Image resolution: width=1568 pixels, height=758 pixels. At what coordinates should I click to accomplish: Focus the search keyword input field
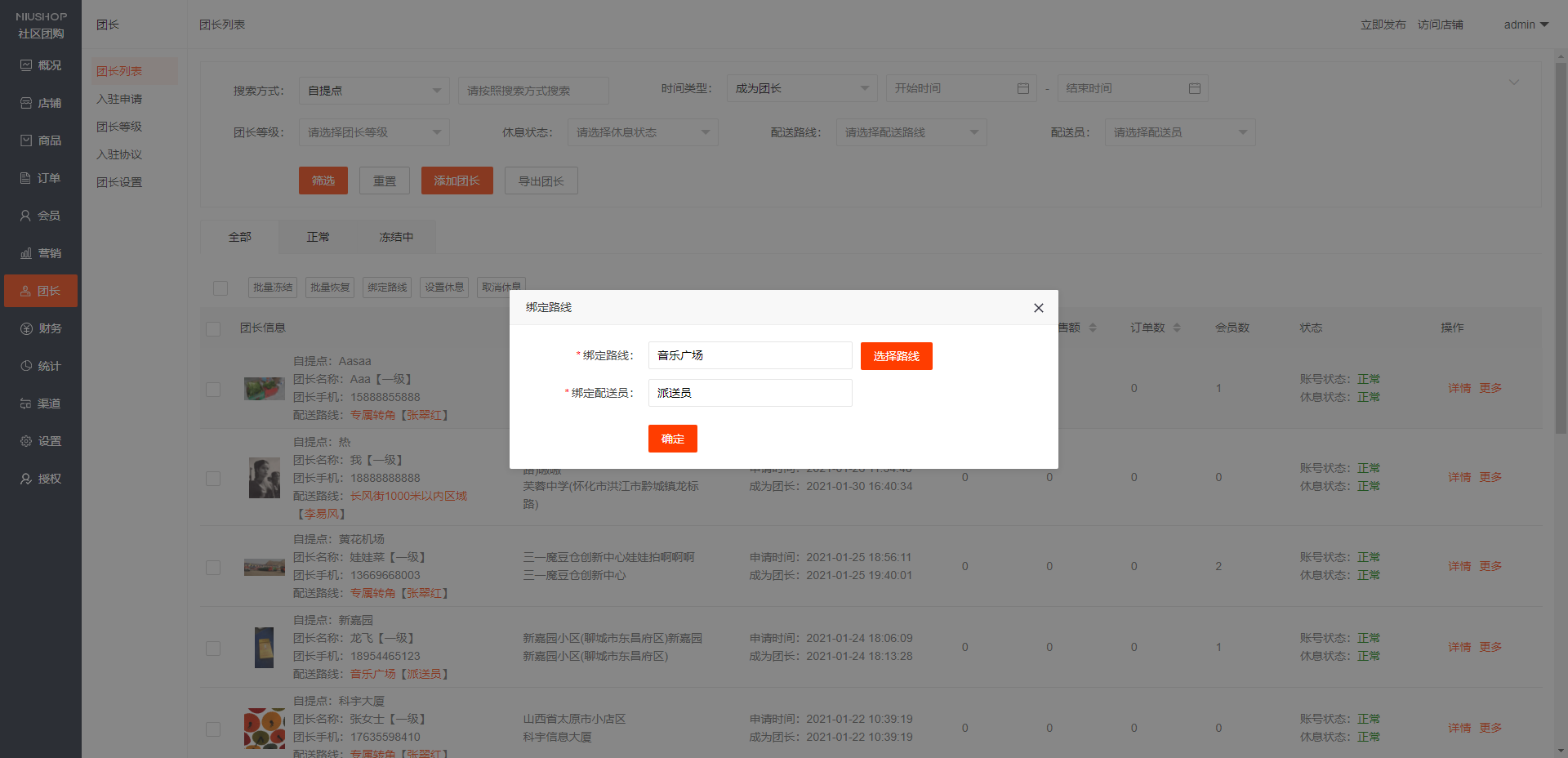point(533,91)
